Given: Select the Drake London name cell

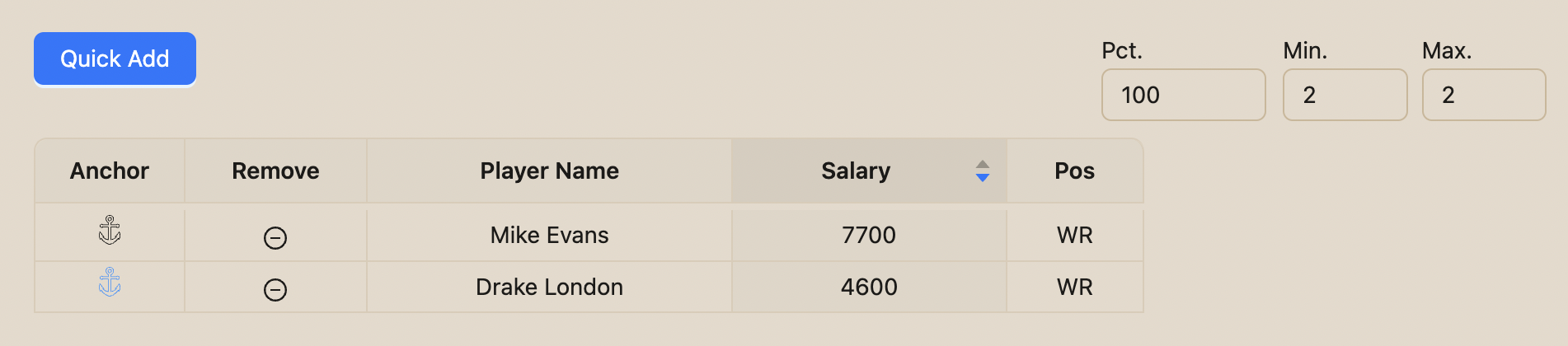Looking at the screenshot, I should pos(549,287).
